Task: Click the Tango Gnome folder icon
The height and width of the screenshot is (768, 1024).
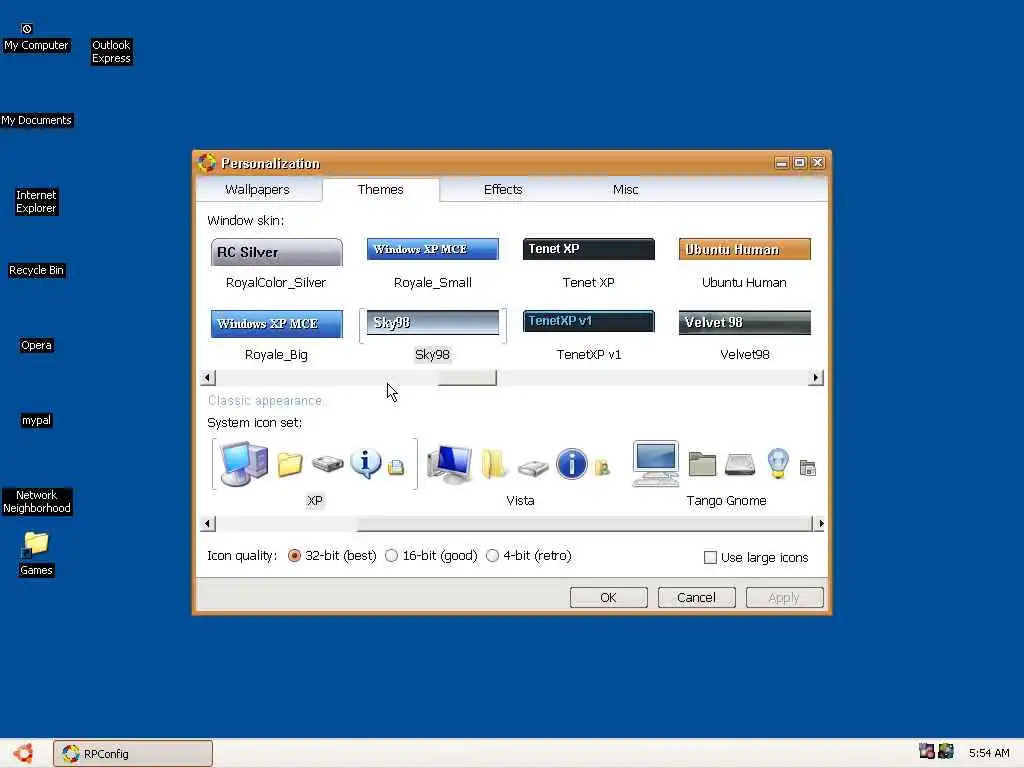Action: click(x=702, y=464)
